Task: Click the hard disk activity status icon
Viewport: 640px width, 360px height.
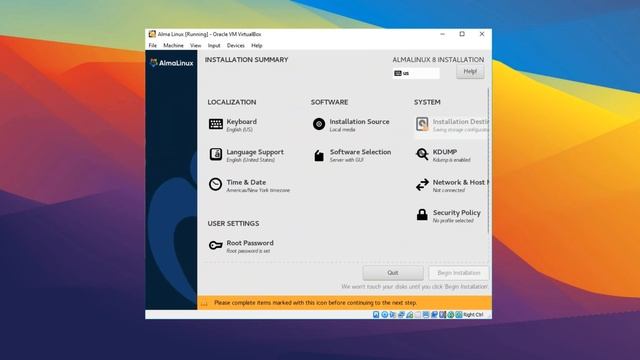Action: 376,315
